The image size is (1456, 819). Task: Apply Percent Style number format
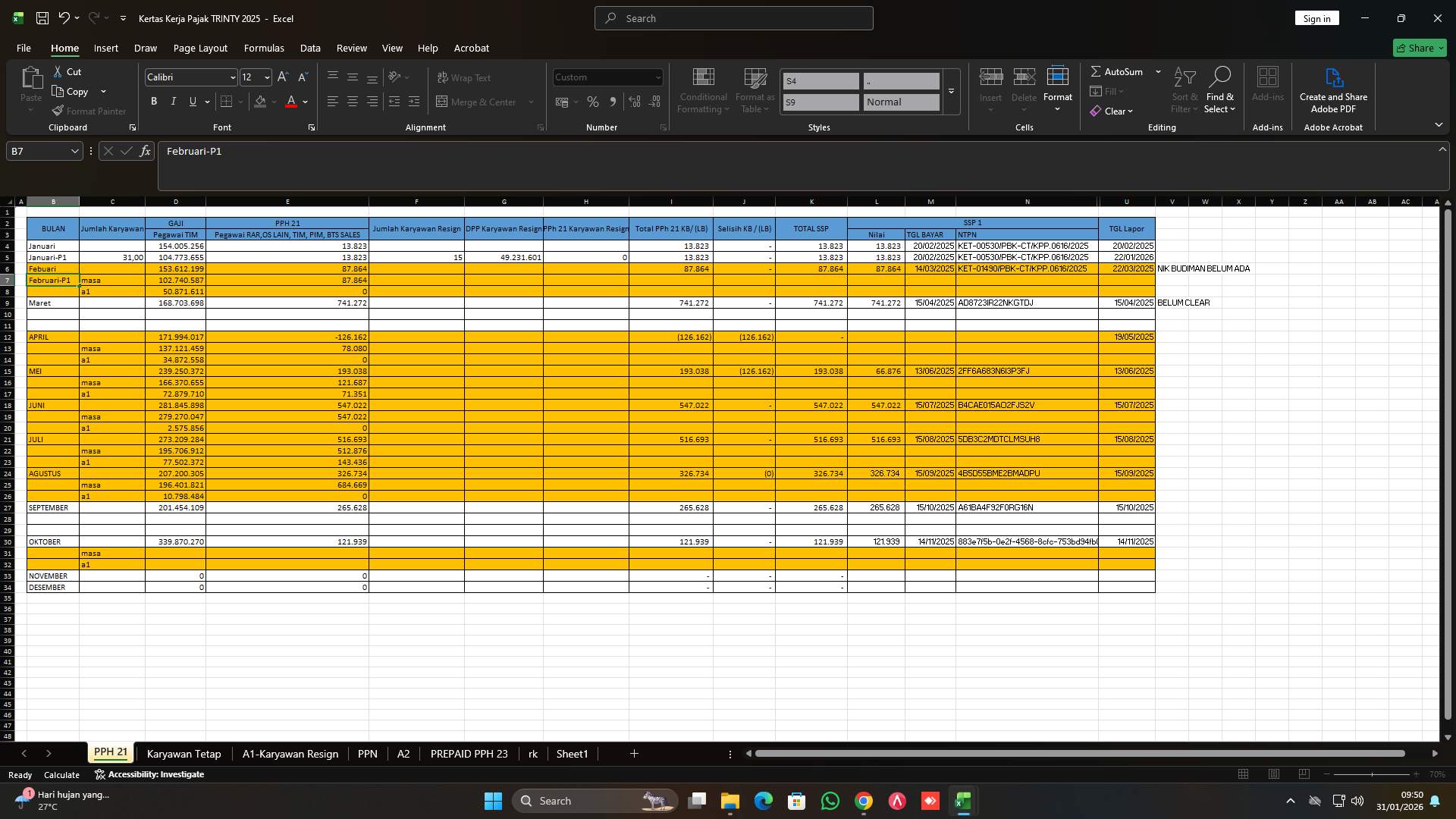(593, 101)
